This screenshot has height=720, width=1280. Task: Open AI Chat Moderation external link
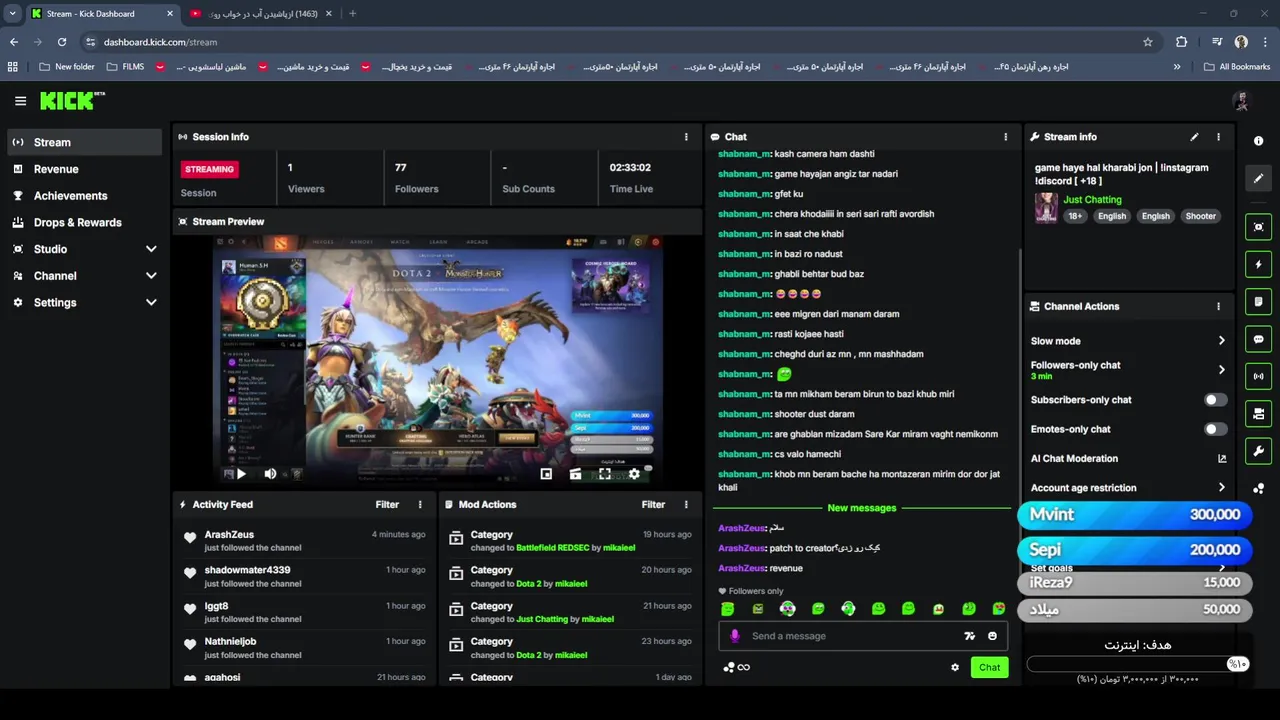point(1221,459)
